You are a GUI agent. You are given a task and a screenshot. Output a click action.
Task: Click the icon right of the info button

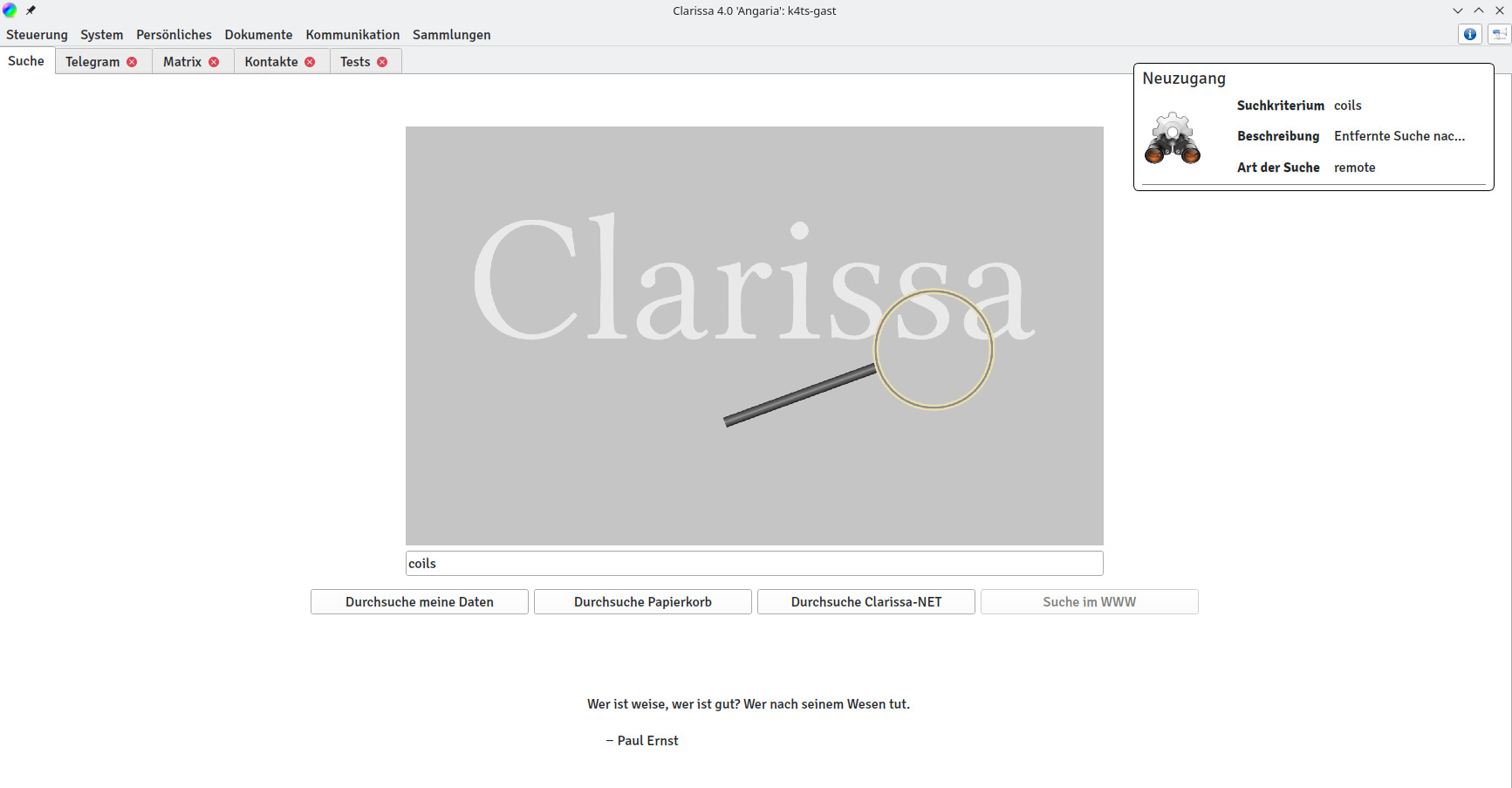pos(1500,34)
